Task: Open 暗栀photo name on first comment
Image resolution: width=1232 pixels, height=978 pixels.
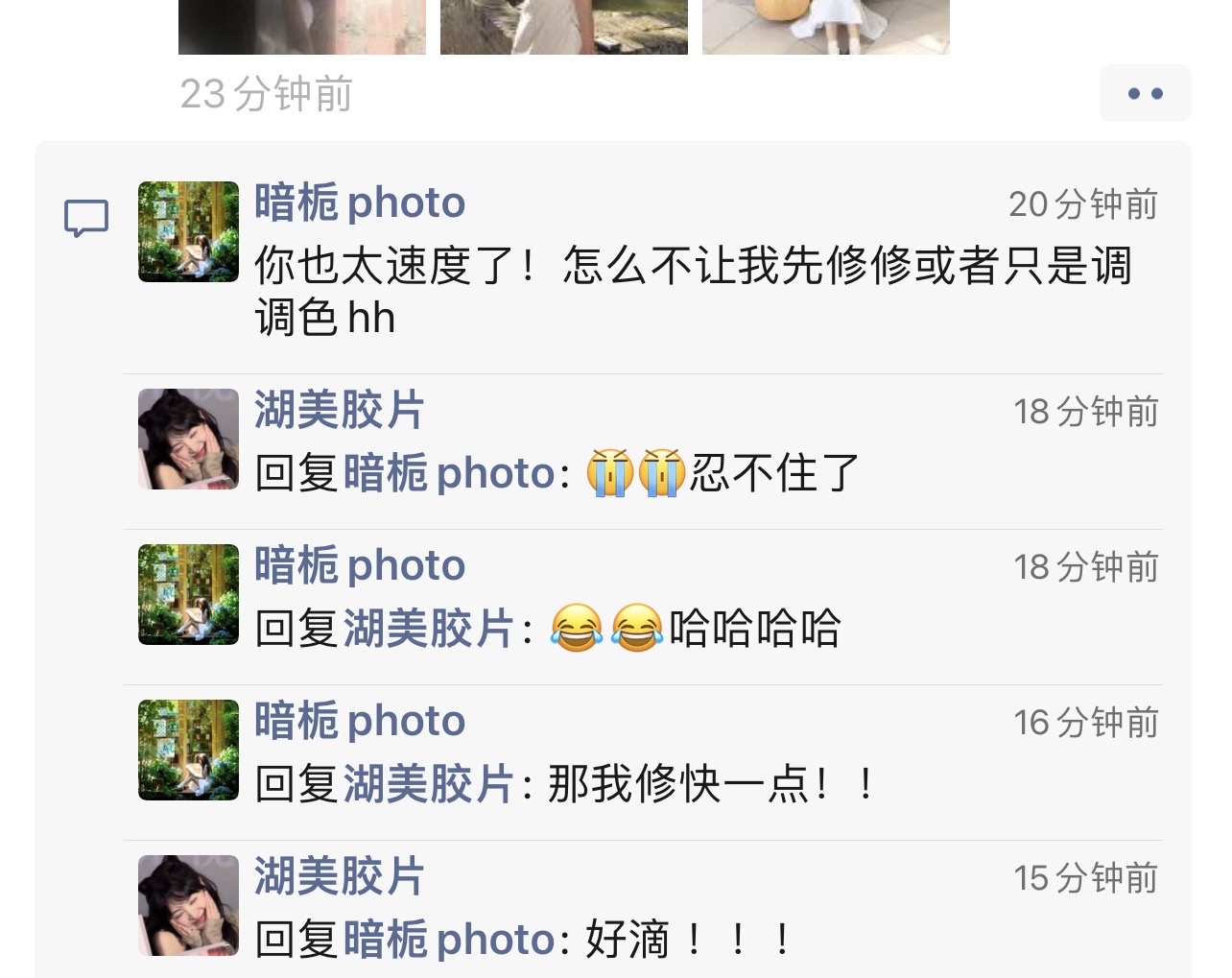Action: (x=360, y=203)
